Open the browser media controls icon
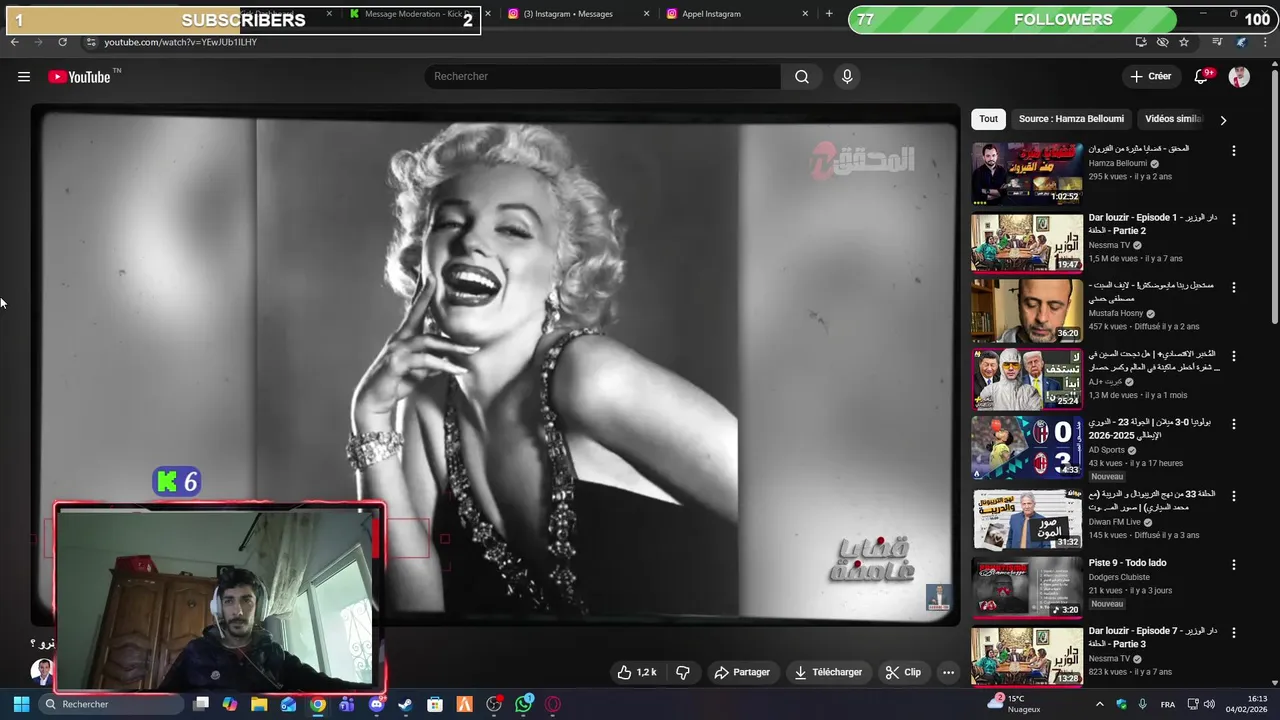This screenshot has width=1280, height=720. [x=1217, y=42]
